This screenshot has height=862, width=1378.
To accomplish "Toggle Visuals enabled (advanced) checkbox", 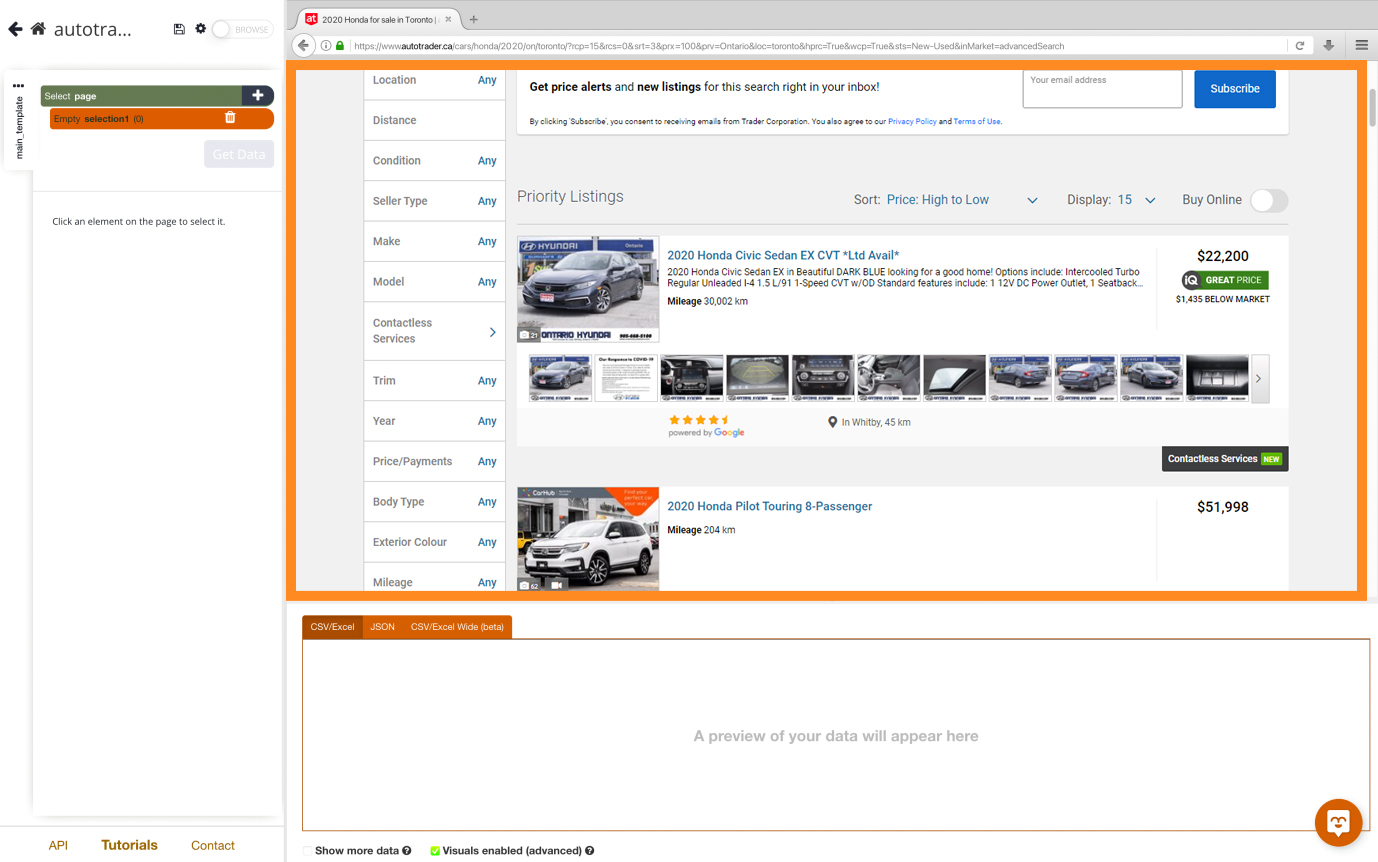I will coord(435,851).
